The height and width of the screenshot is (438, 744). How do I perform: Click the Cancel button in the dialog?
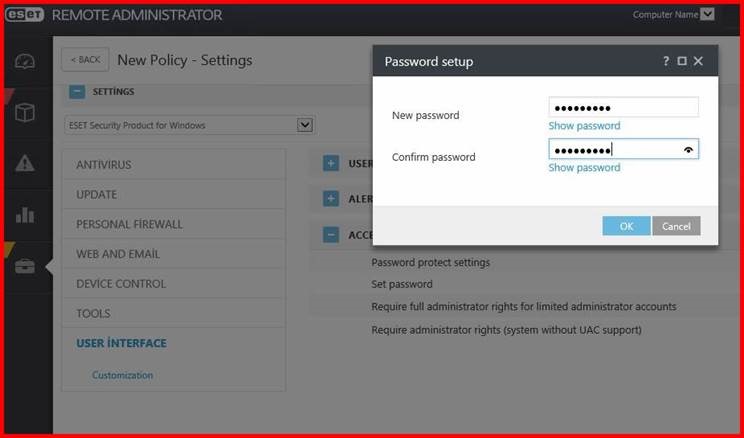tap(676, 226)
